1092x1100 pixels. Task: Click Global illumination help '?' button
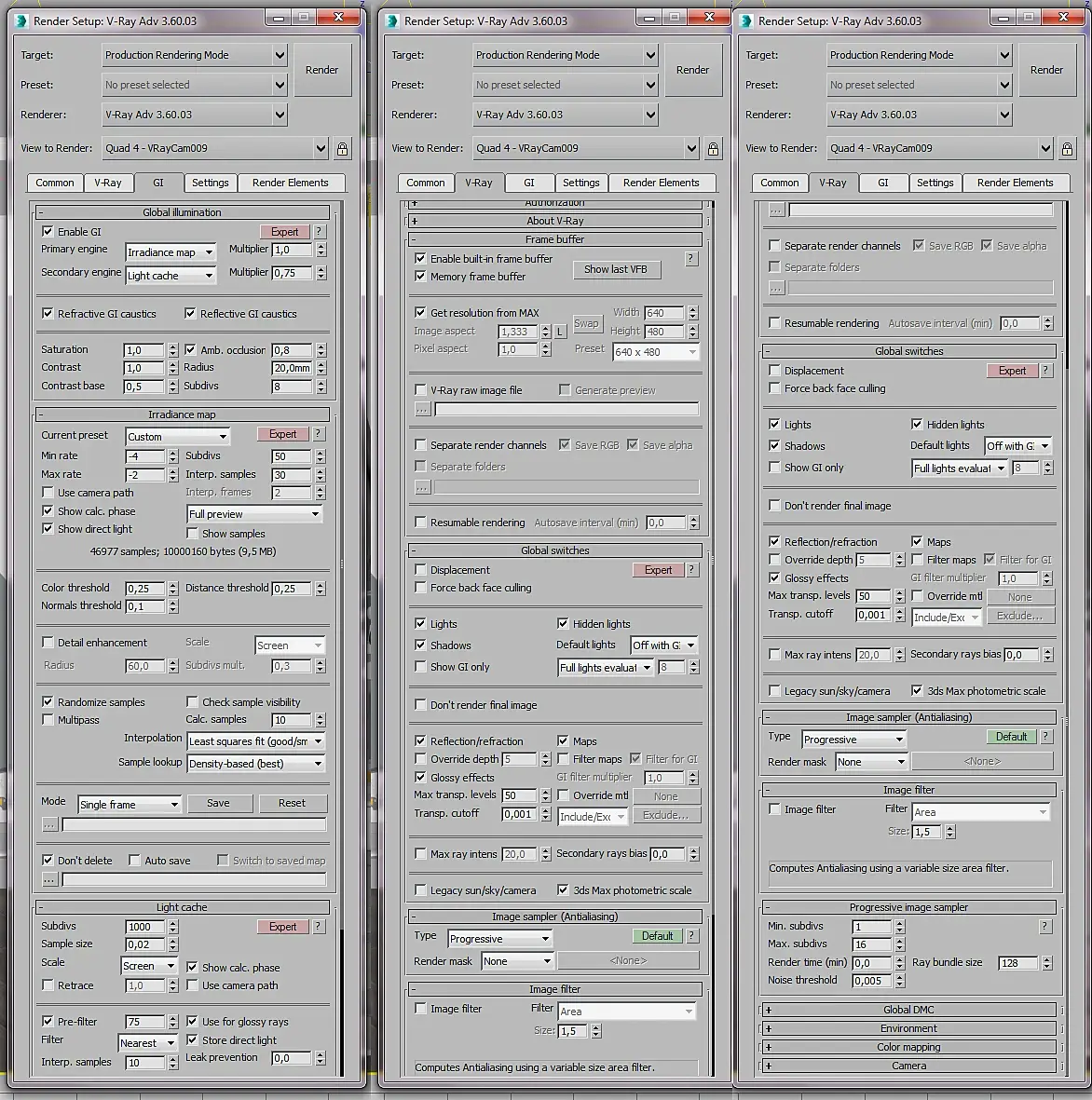pos(319,232)
